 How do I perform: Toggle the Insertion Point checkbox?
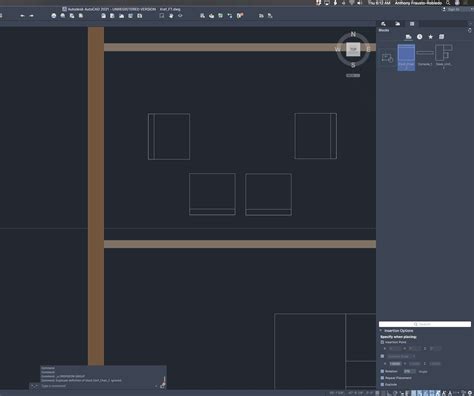coord(382,342)
